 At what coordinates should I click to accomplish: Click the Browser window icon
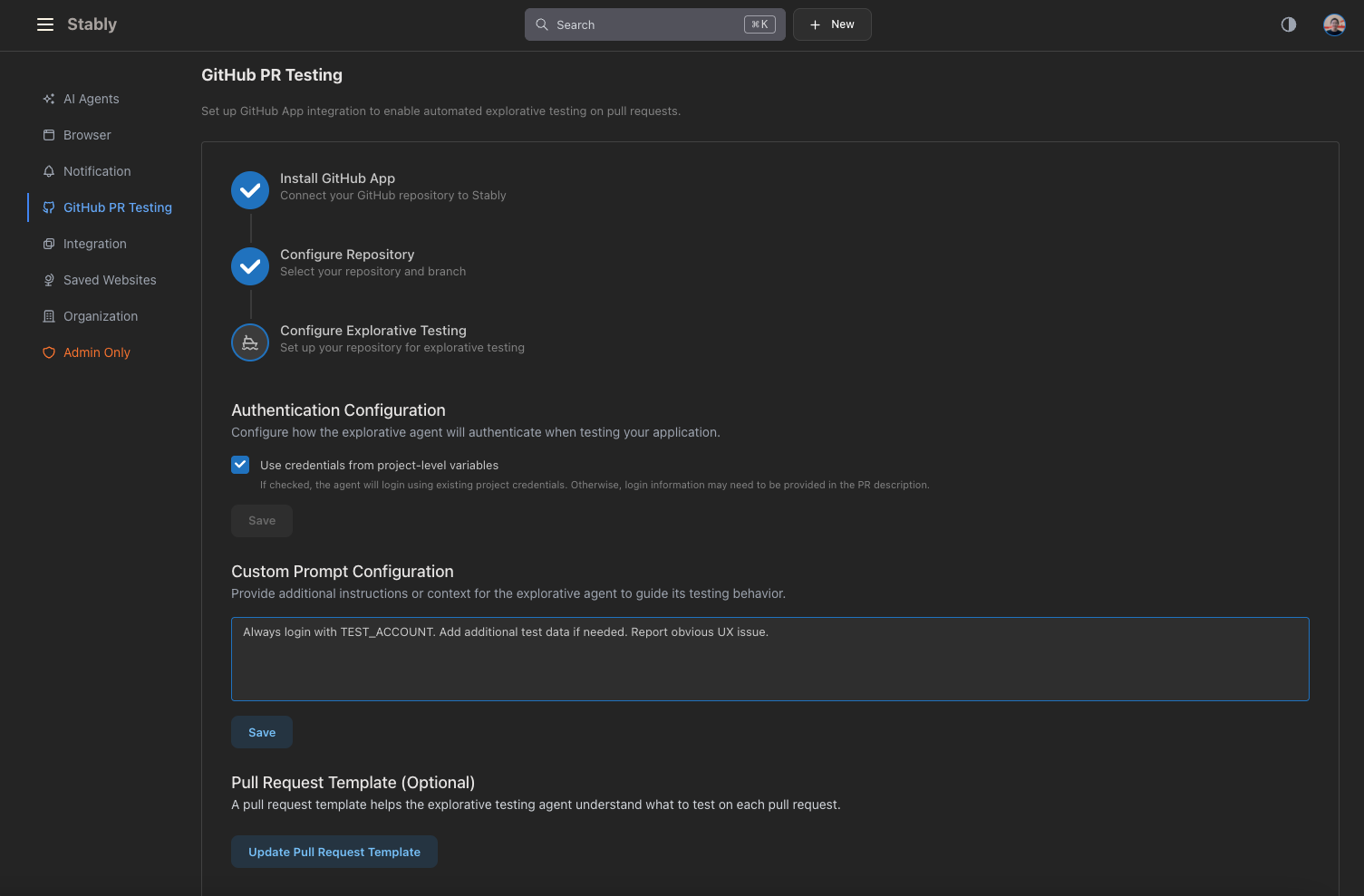tap(49, 135)
